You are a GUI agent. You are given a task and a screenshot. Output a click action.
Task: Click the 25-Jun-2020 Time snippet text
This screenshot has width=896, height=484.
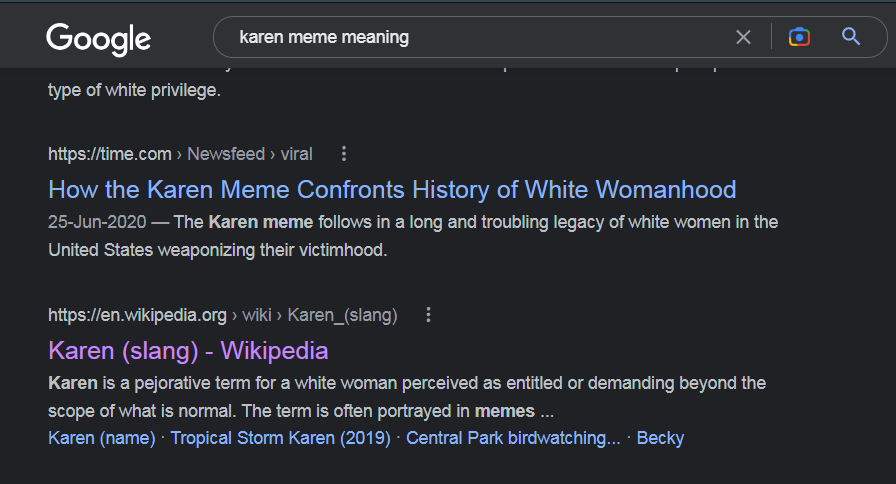coord(412,235)
